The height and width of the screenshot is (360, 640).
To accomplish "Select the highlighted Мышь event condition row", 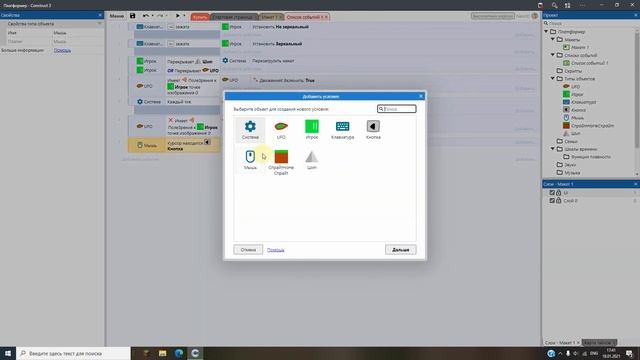I will (174, 145).
